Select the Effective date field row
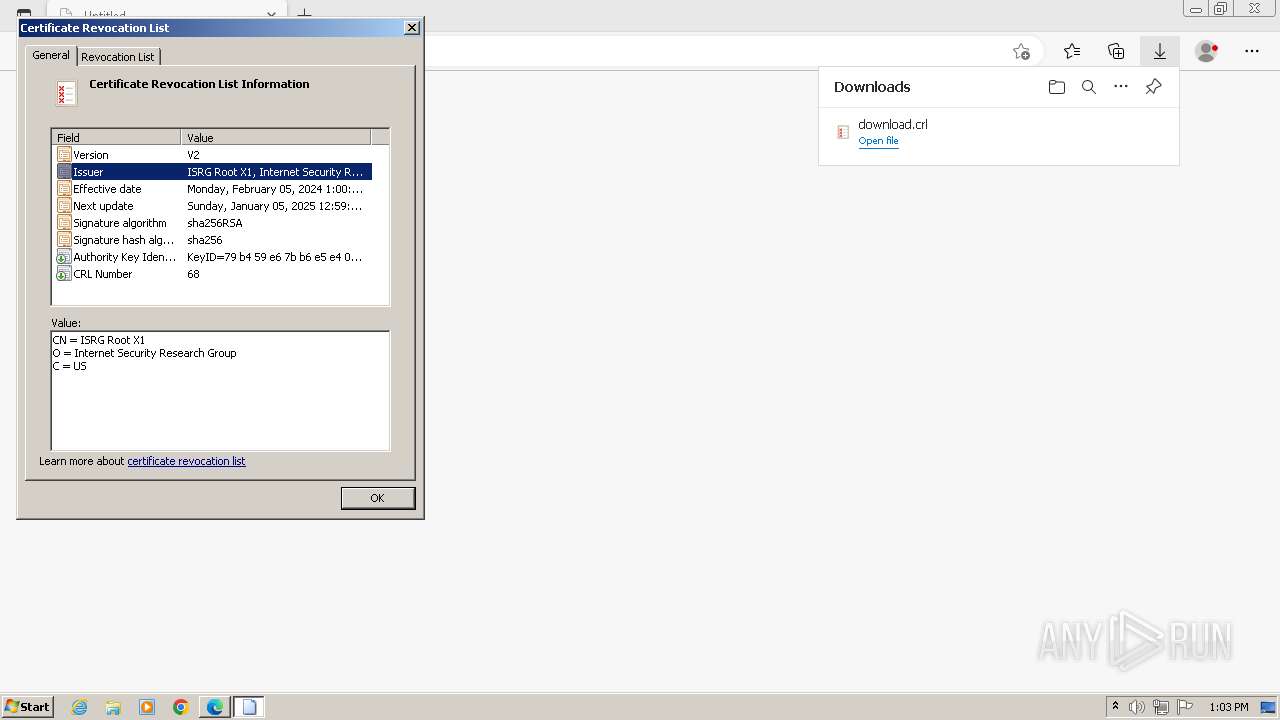The height and width of the screenshot is (720, 1280). coord(214,189)
